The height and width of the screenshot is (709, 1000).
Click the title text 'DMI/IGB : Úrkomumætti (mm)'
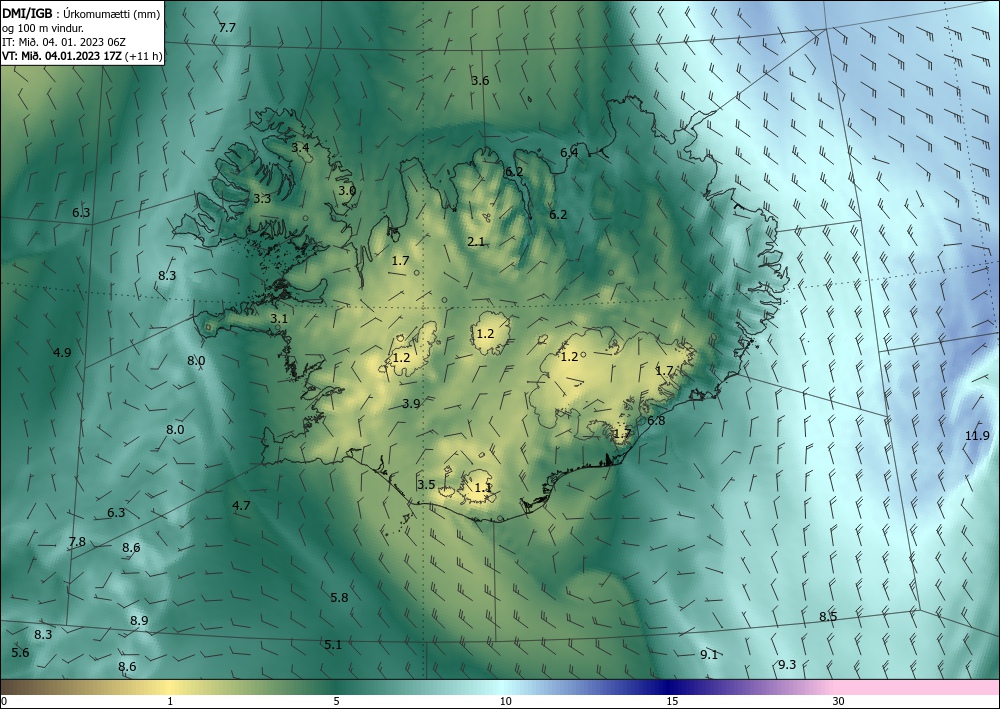pyautogui.click(x=81, y=15)
